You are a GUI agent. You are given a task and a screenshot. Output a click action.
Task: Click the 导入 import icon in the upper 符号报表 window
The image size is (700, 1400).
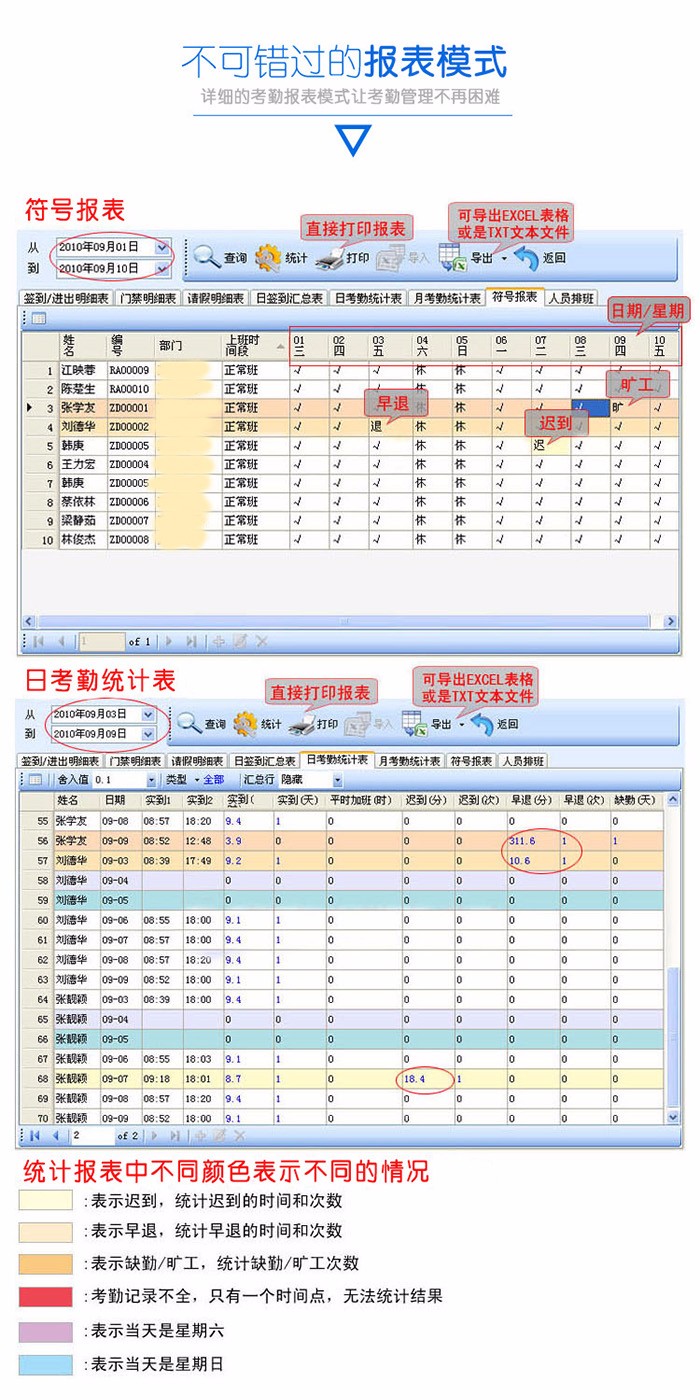coord(391,257)
